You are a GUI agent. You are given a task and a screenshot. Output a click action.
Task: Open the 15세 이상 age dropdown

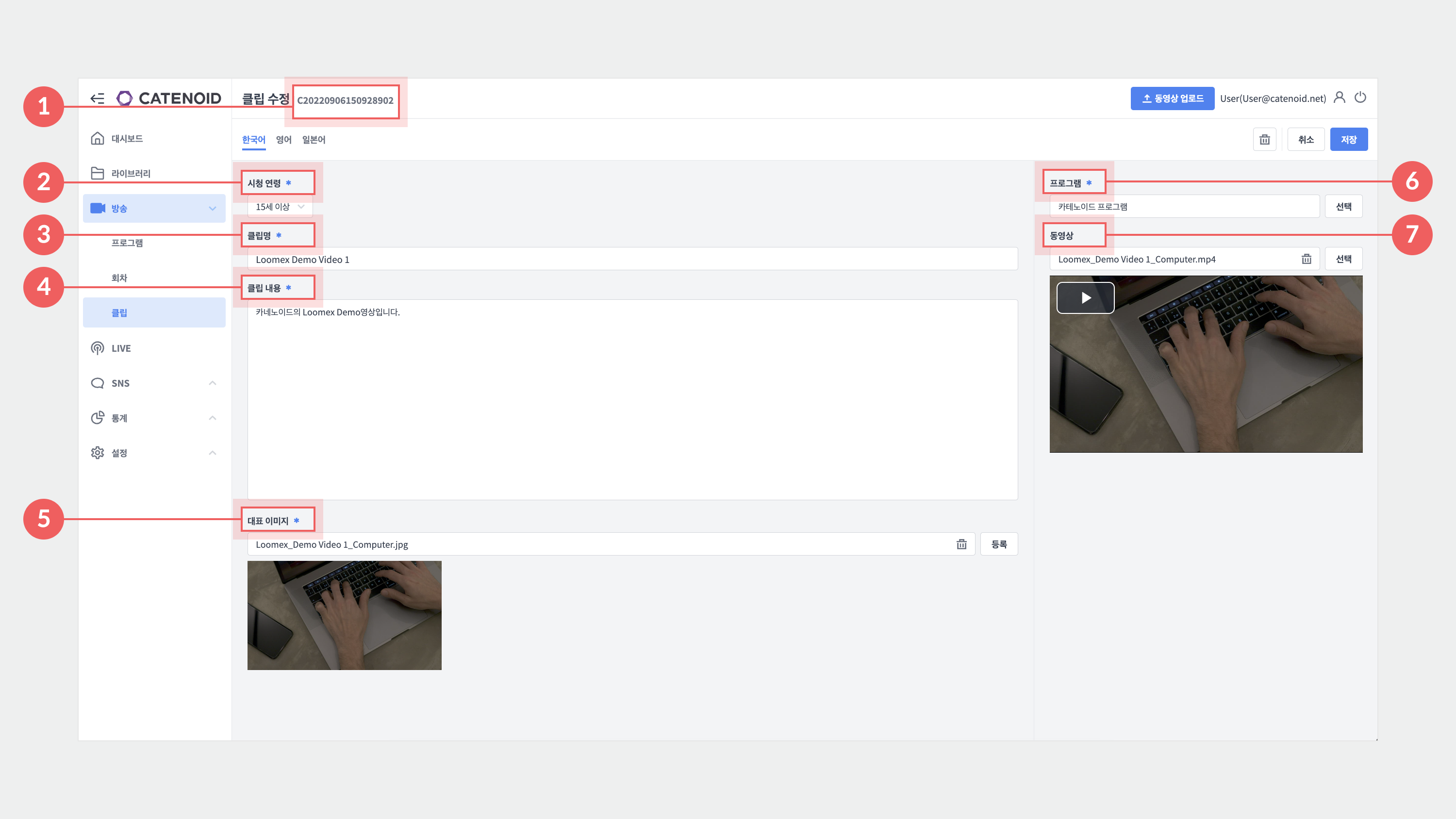[280, 207]
